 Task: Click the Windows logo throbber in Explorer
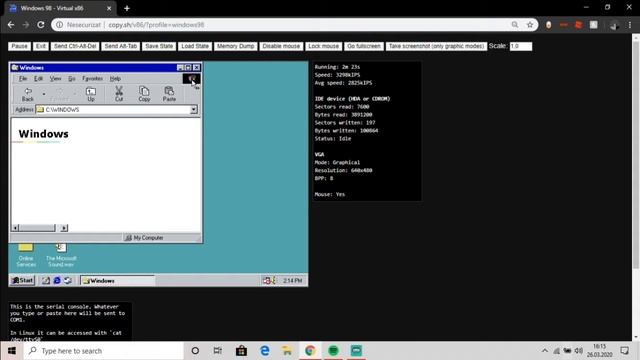(x=191, y=78)
